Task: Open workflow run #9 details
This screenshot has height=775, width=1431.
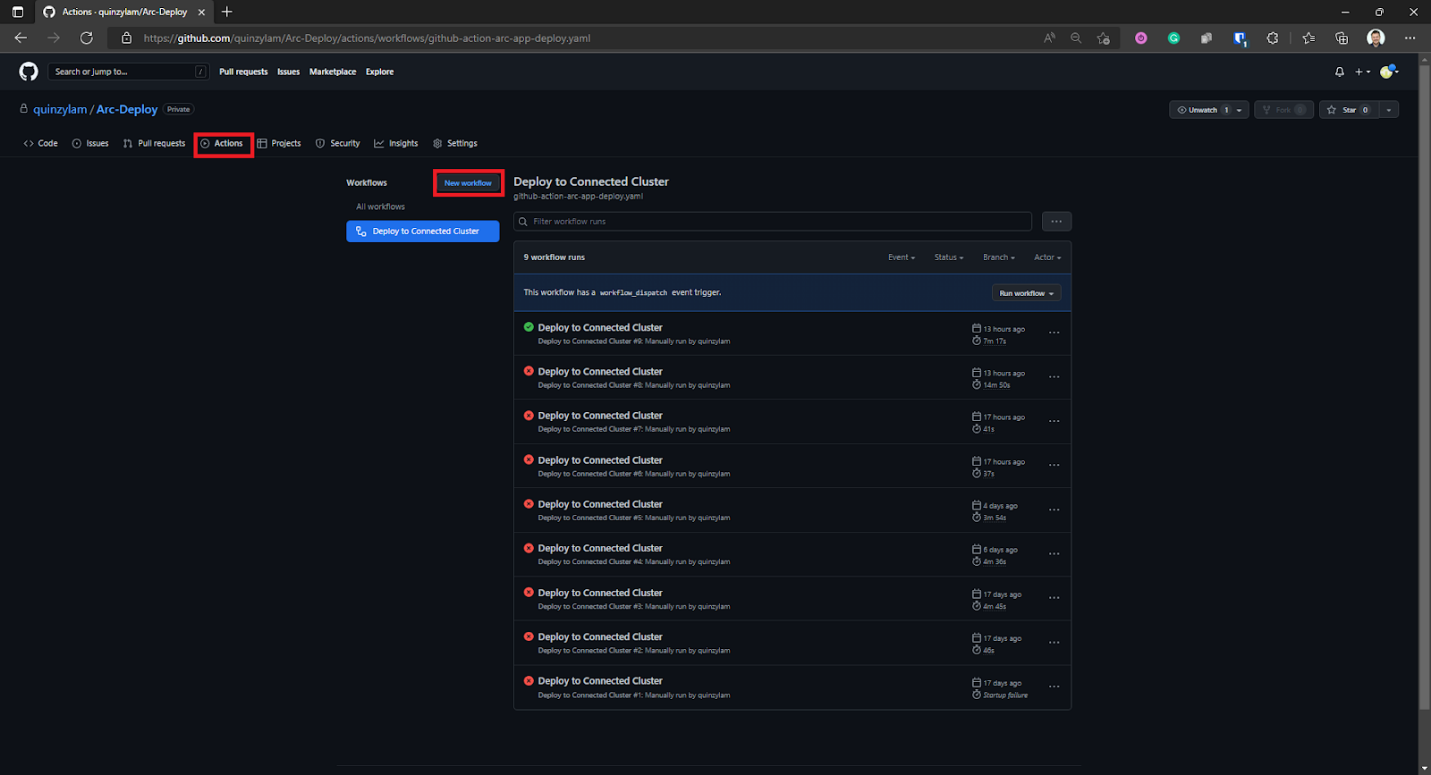Action: coord(600,327)
